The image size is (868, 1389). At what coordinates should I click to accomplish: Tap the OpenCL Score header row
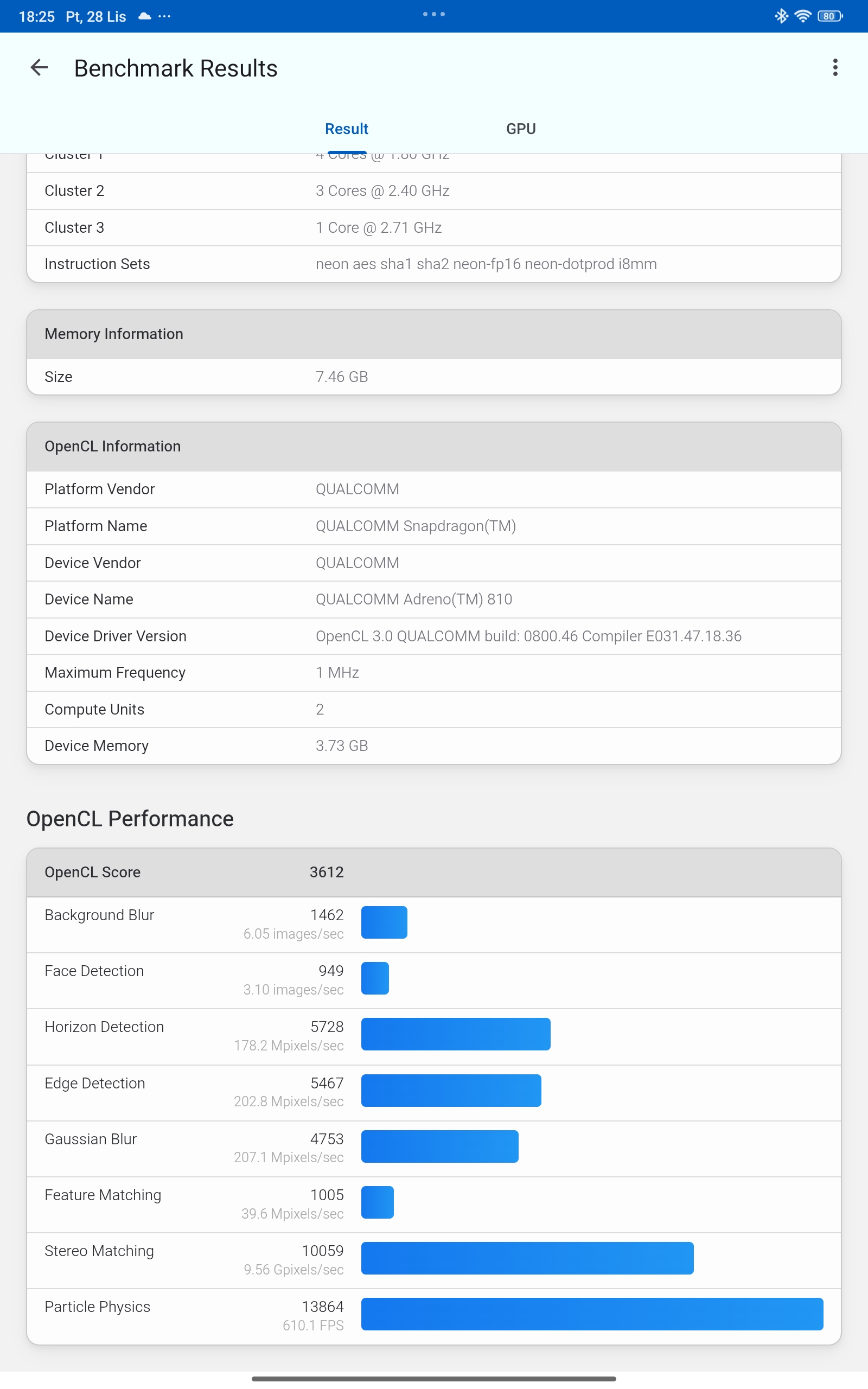[x=433, y=872]
